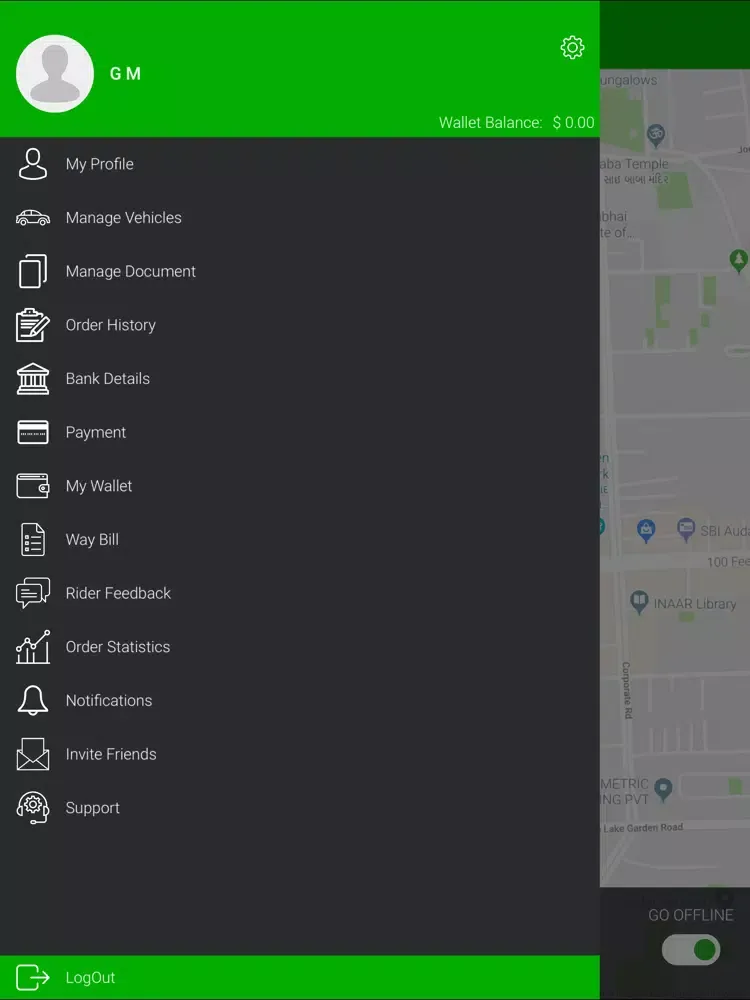The width and height of the screenshot is (750, 1000).
Task: Select Manage Document from the menu
Action: 130,271
